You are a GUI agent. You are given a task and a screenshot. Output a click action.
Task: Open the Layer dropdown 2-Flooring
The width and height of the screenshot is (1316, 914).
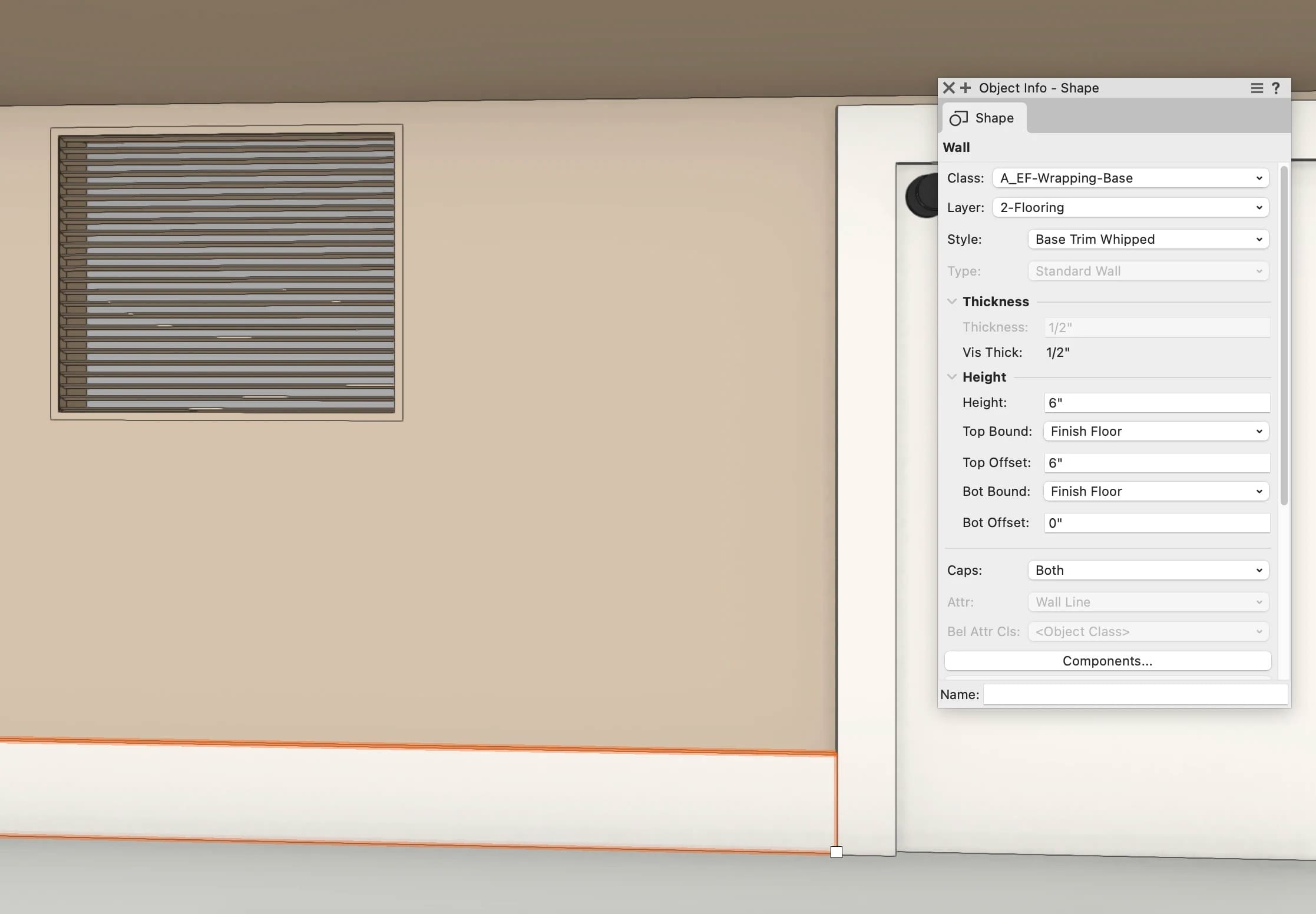pos(1130,207)
